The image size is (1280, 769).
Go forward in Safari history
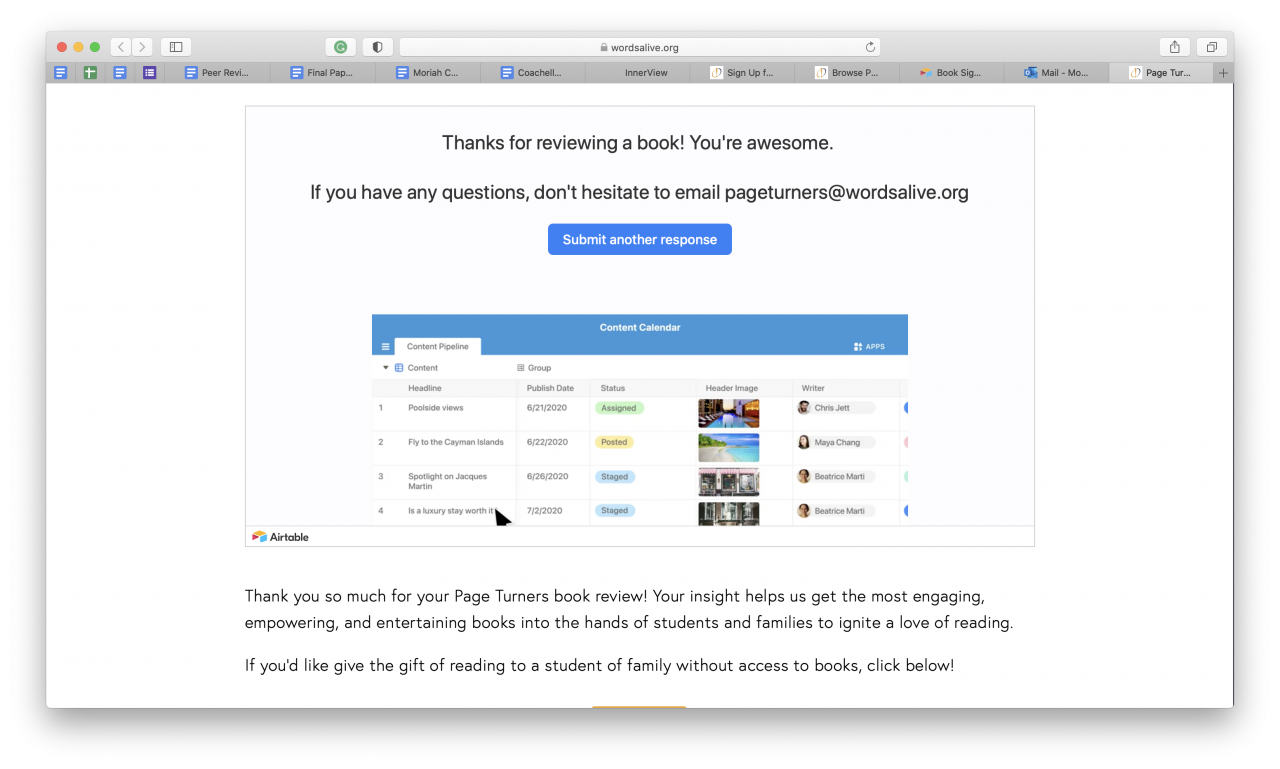(x=142, y=47)
